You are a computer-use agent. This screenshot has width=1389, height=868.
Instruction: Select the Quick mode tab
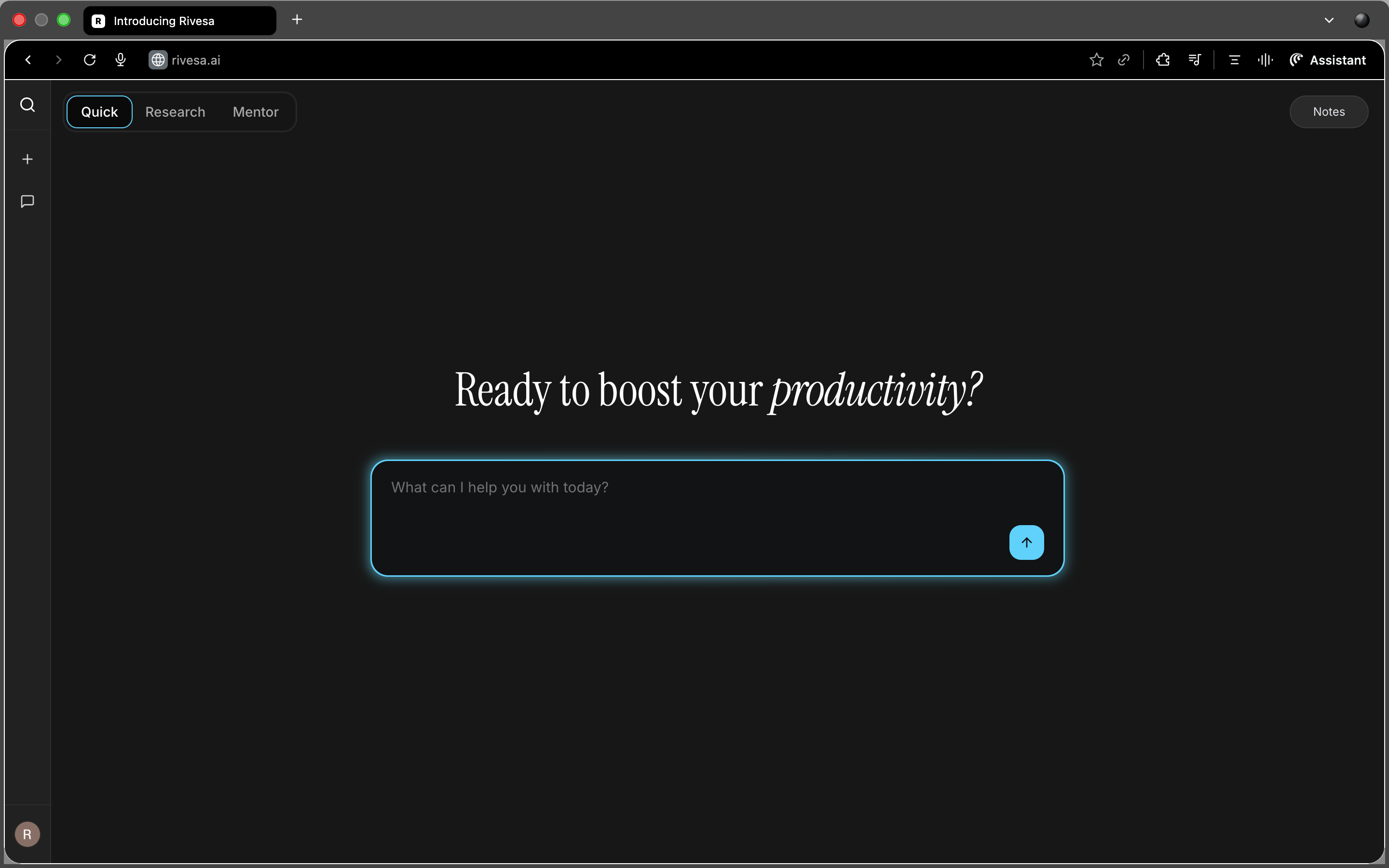(x=99, y=112)
